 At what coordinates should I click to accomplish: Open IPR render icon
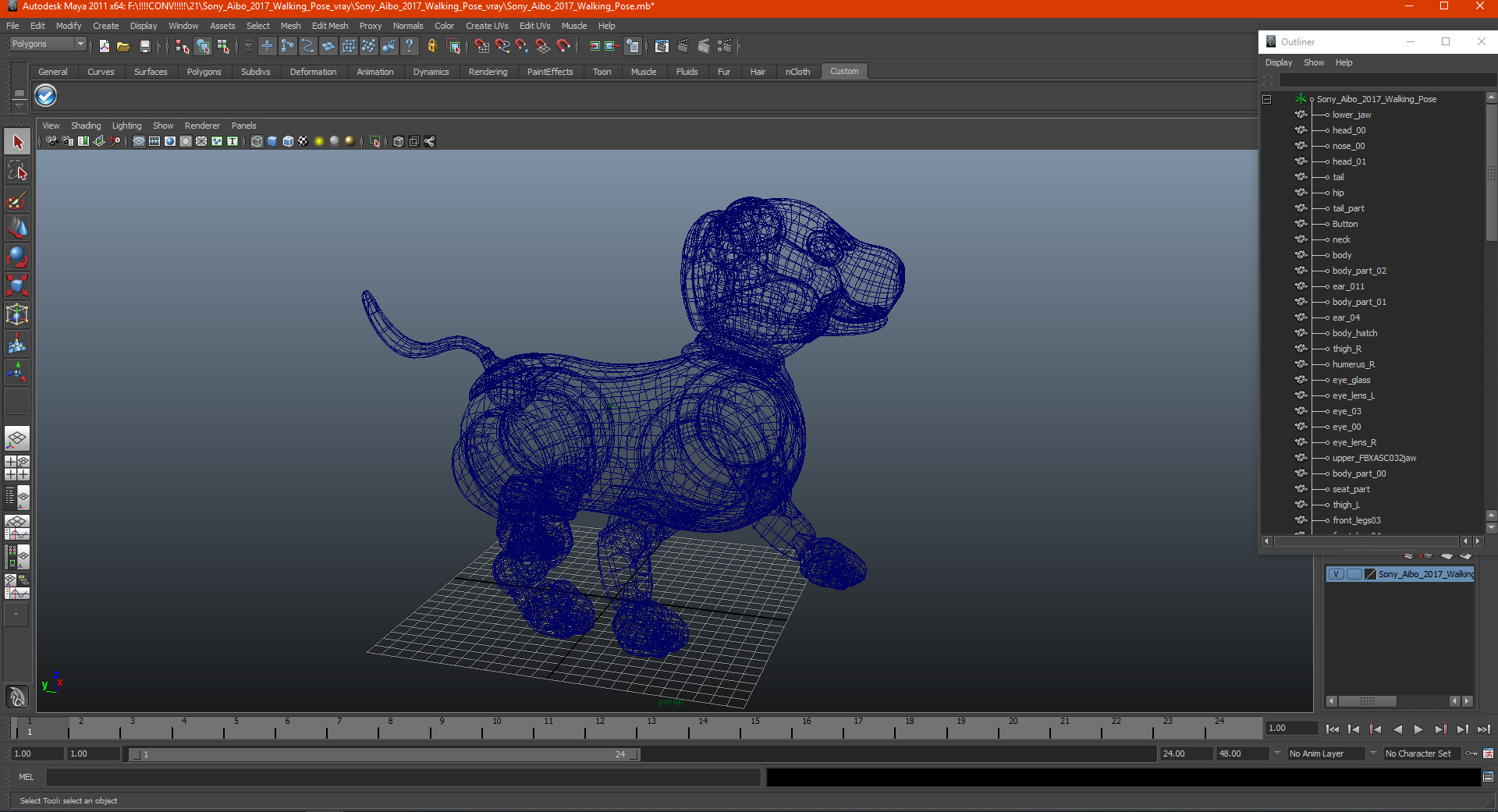click(704, 46)
